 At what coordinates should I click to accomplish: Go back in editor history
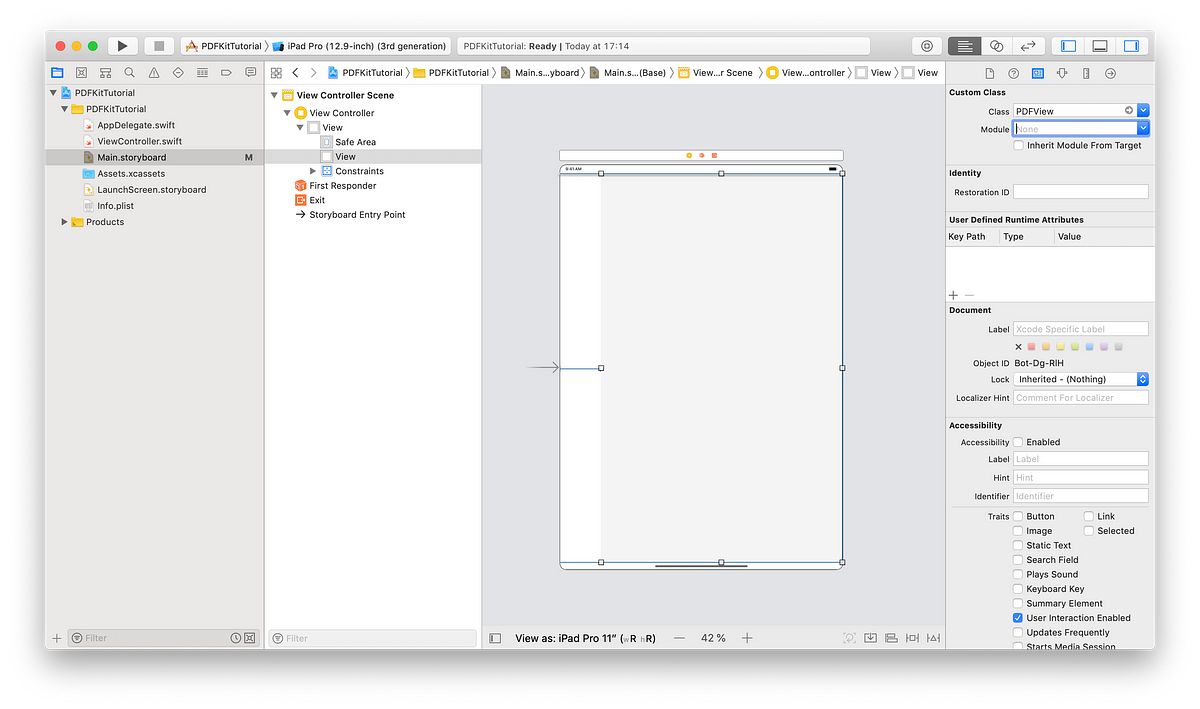click(295, 73)
